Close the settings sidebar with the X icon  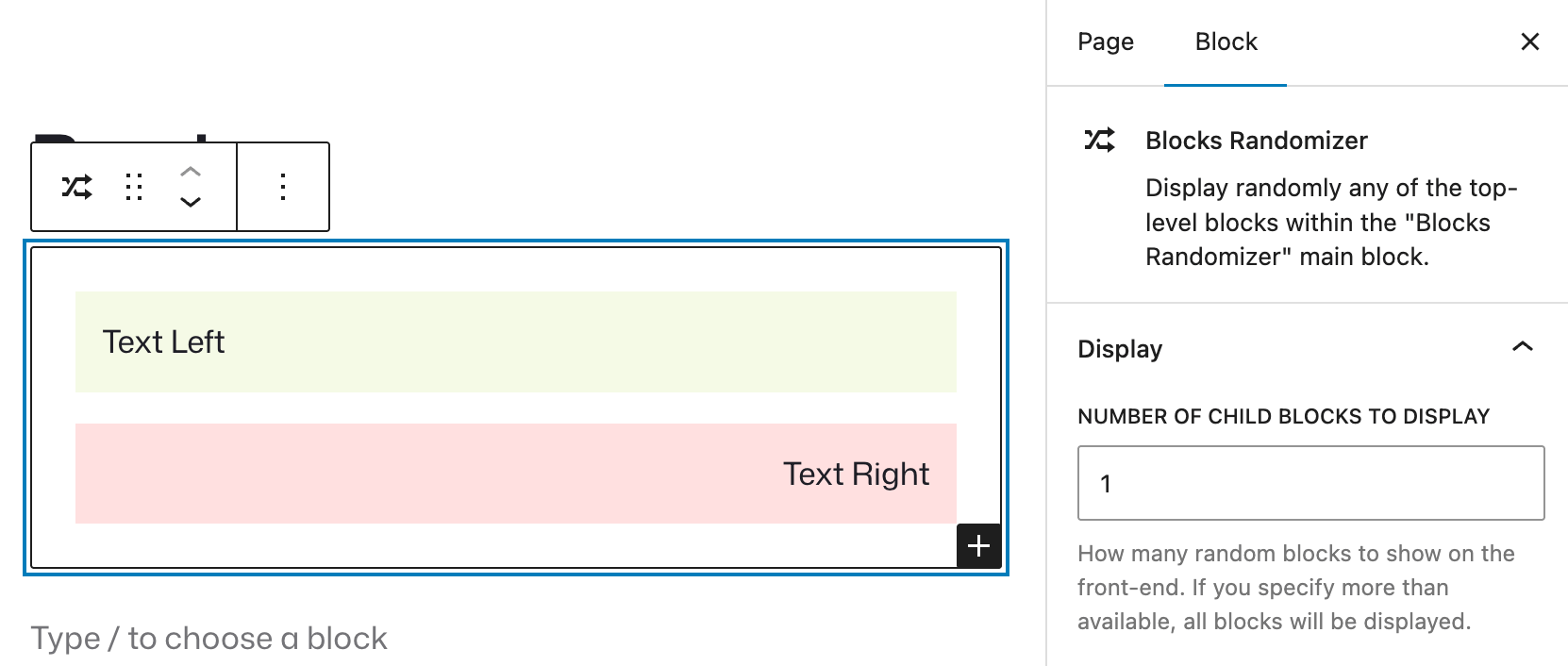(x=1529, y=42)
